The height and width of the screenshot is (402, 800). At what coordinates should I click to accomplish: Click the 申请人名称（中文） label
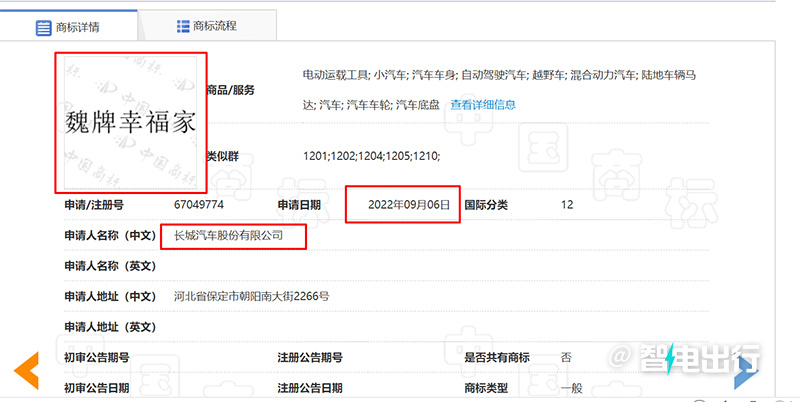110,236
